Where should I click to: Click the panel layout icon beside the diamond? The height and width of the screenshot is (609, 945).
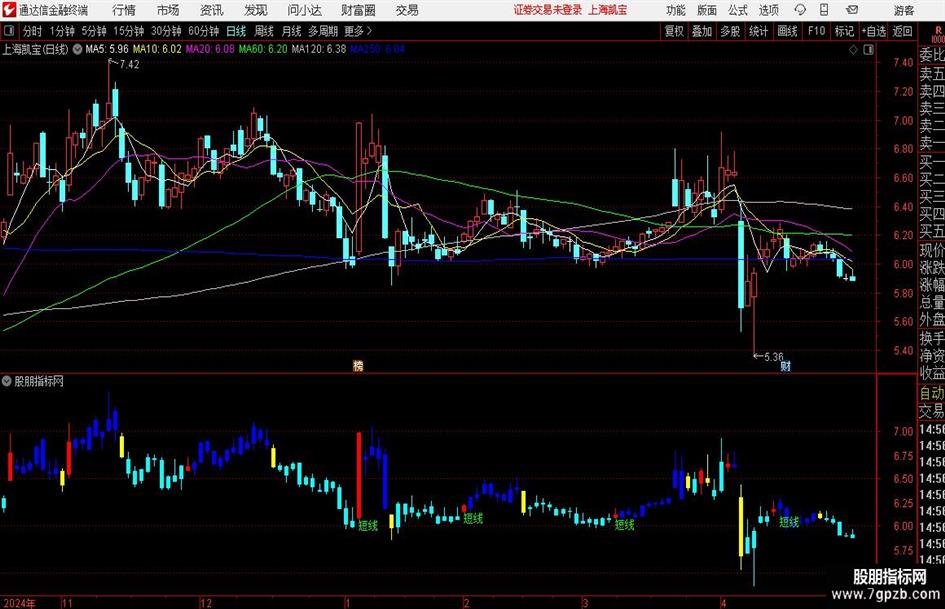[868, 49]
